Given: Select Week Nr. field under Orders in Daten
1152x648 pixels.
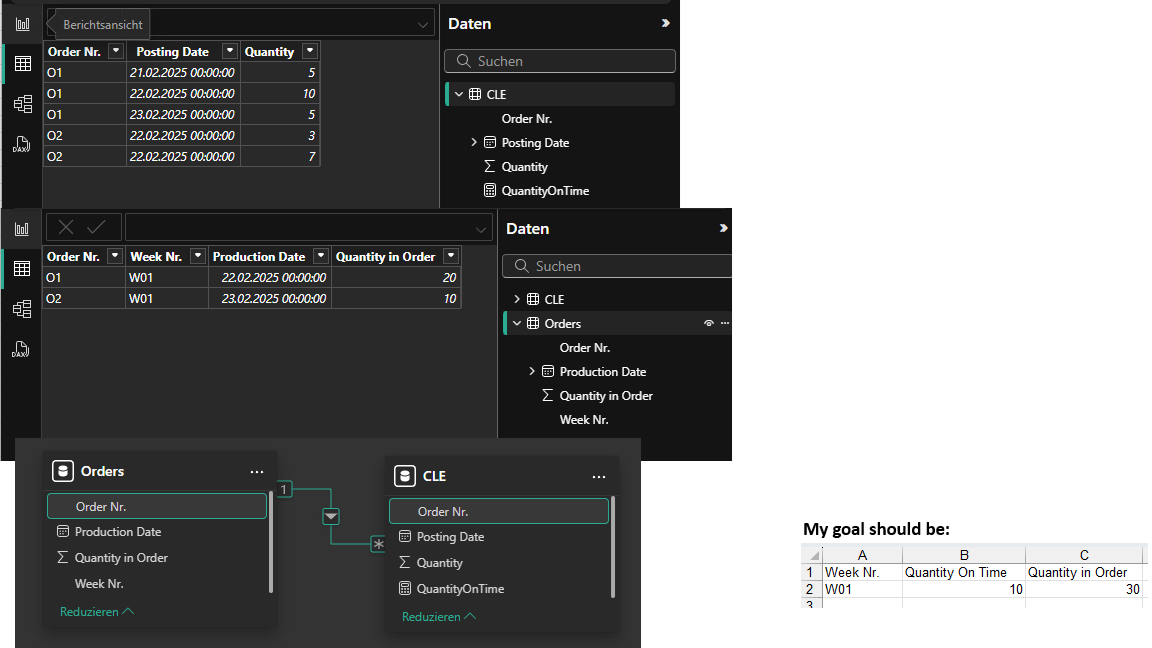Looking at the screenshot, I should point(584,420).
